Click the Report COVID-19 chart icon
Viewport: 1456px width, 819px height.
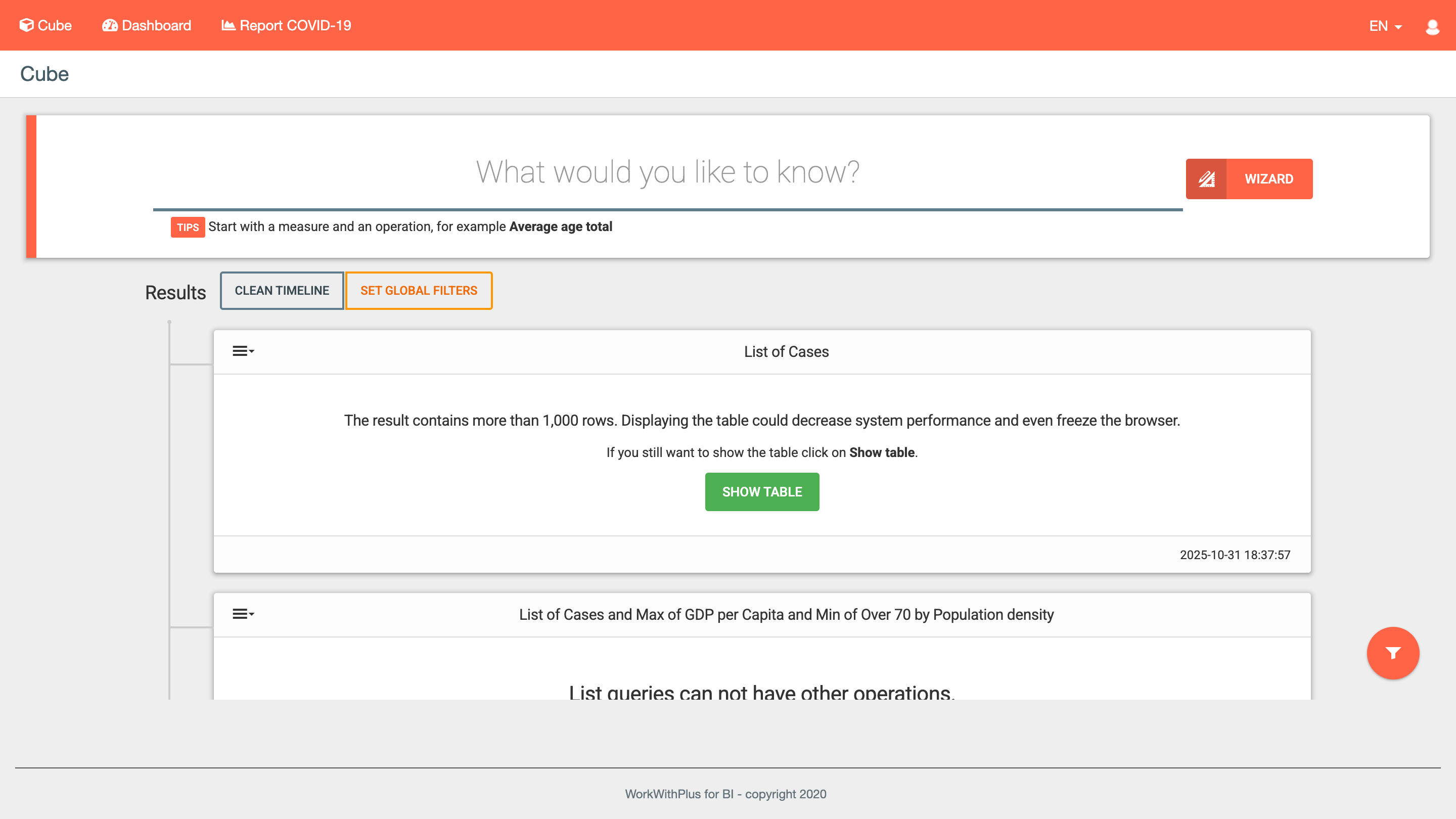(x=228, y=25)
